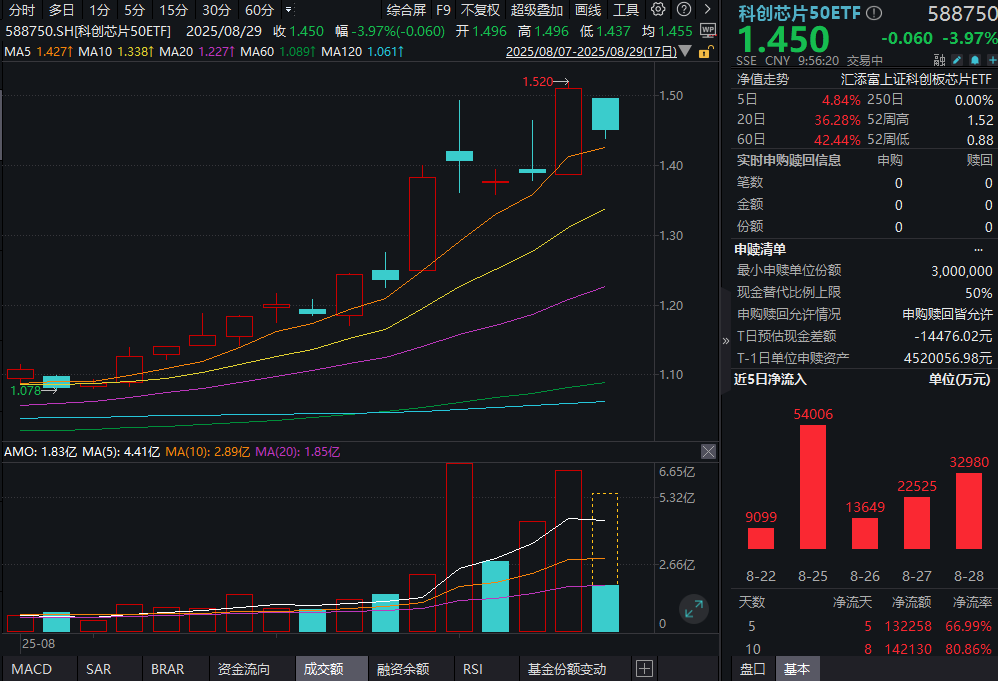Toggle 不复权 price adjustment mode
This screenshot has width=998, height=681.
(x=481, y=10)
